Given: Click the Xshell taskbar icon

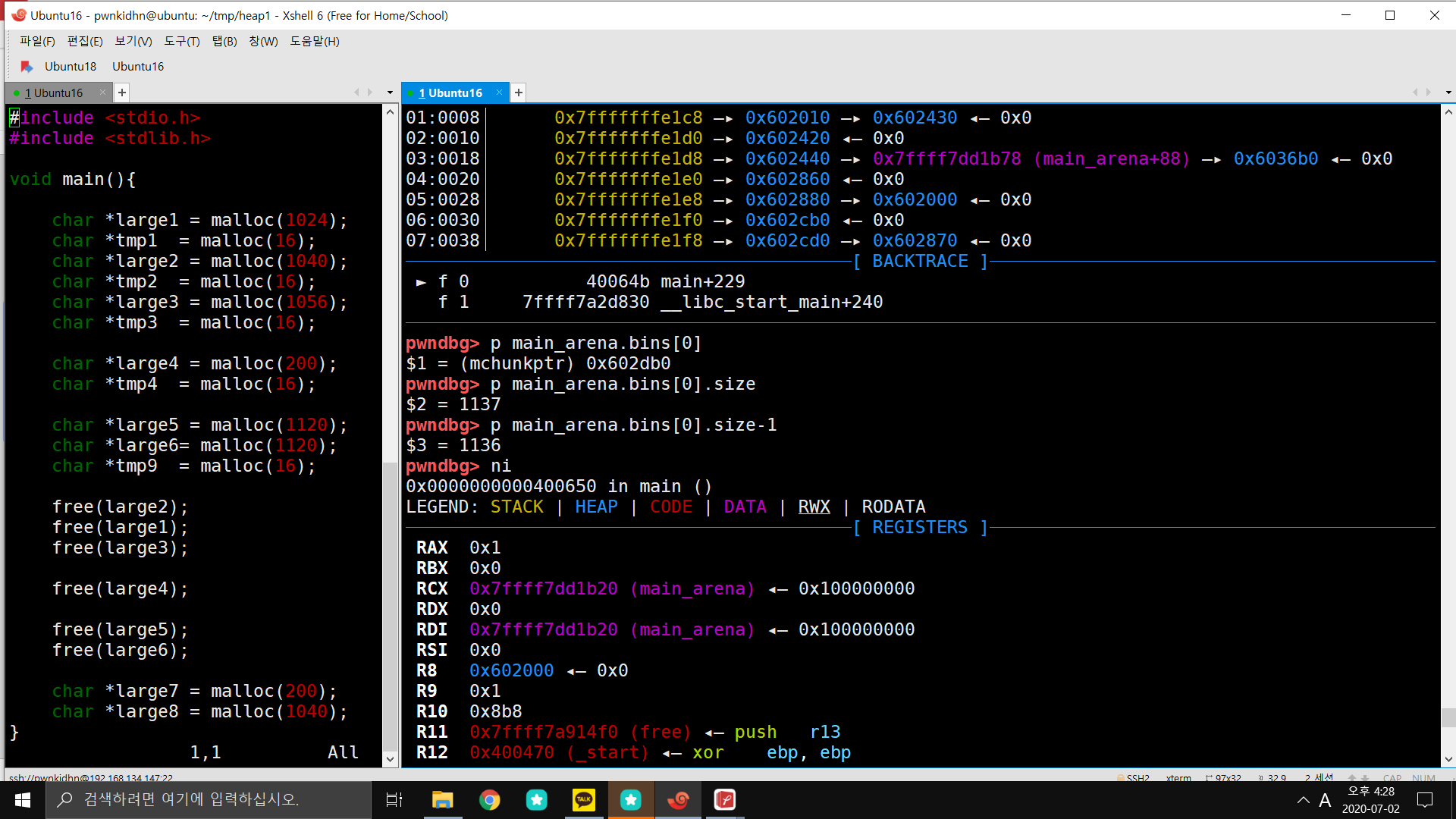Looking at the screenshot, I should click(678, 800).
